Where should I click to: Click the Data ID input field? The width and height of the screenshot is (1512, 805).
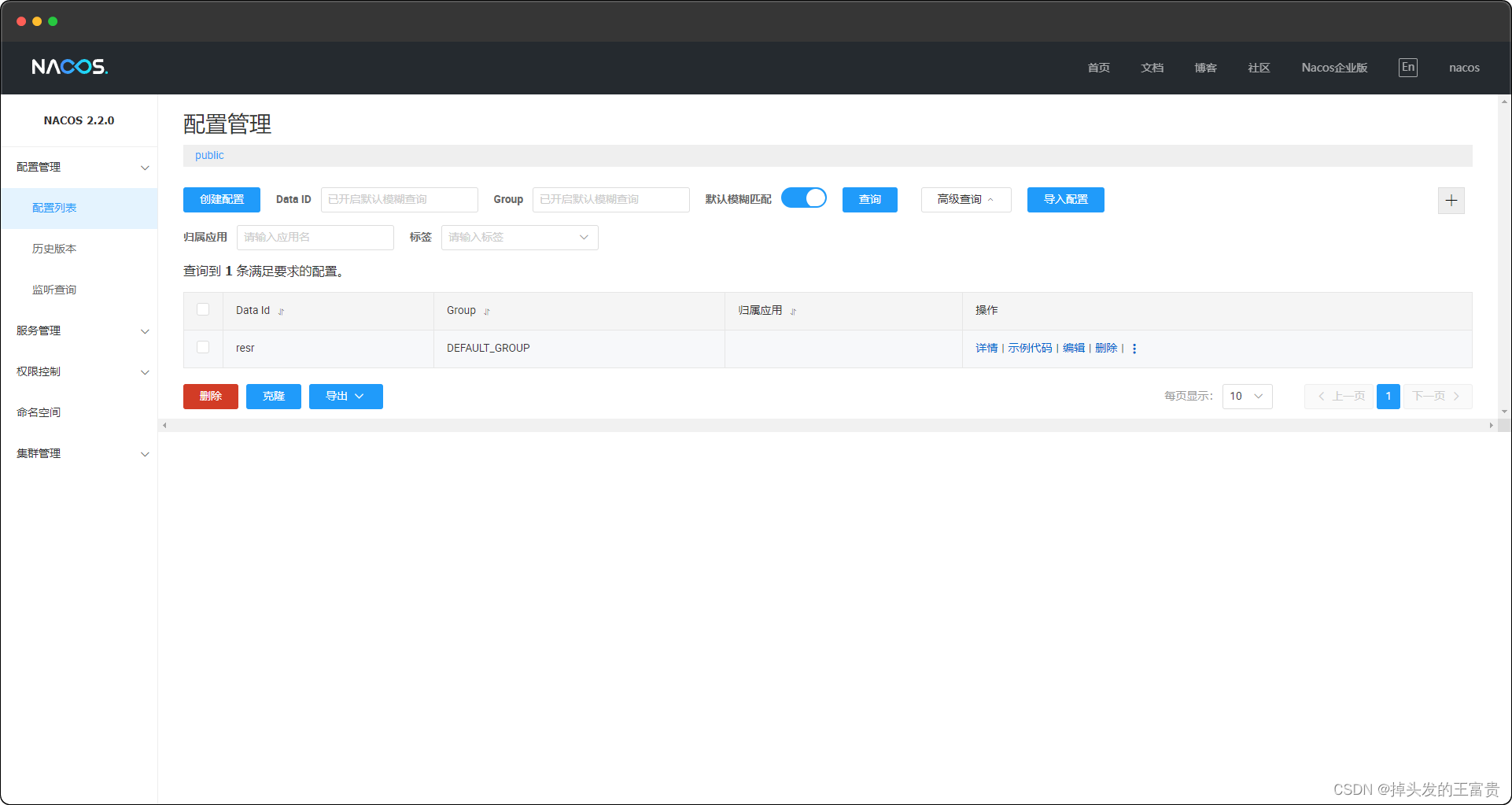(x=400, y=200)
